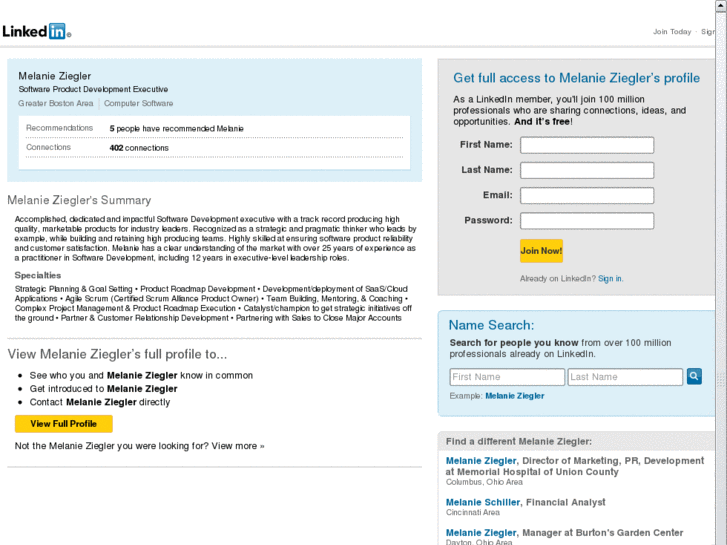Open Melanie Ziegler, Burton's Garden Center profile
This screenshot has width=727, height=545.
(x=481, y=532)
